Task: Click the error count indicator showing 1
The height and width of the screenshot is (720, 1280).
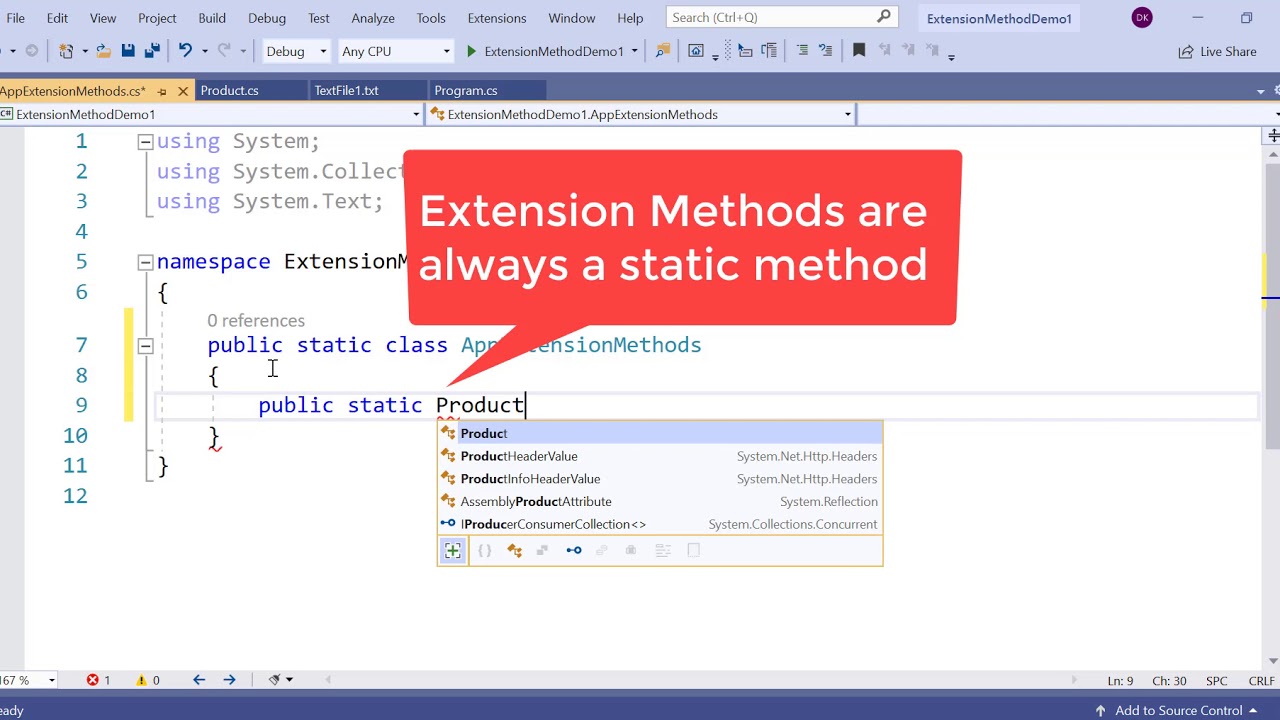Action: point(98,680)
